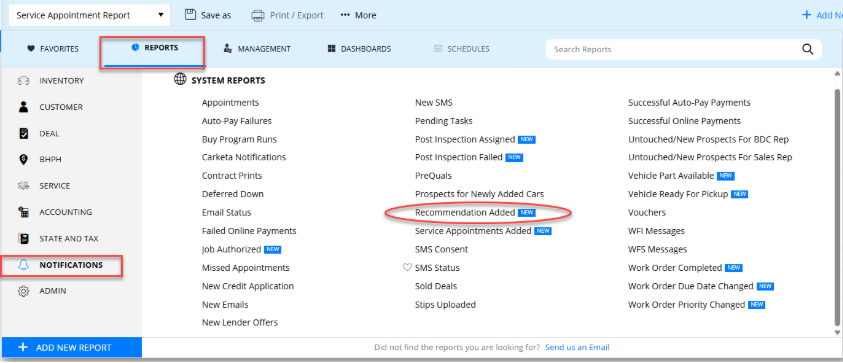Open the Sold Deals report
The image size is (843, 363).
(436, 286)
